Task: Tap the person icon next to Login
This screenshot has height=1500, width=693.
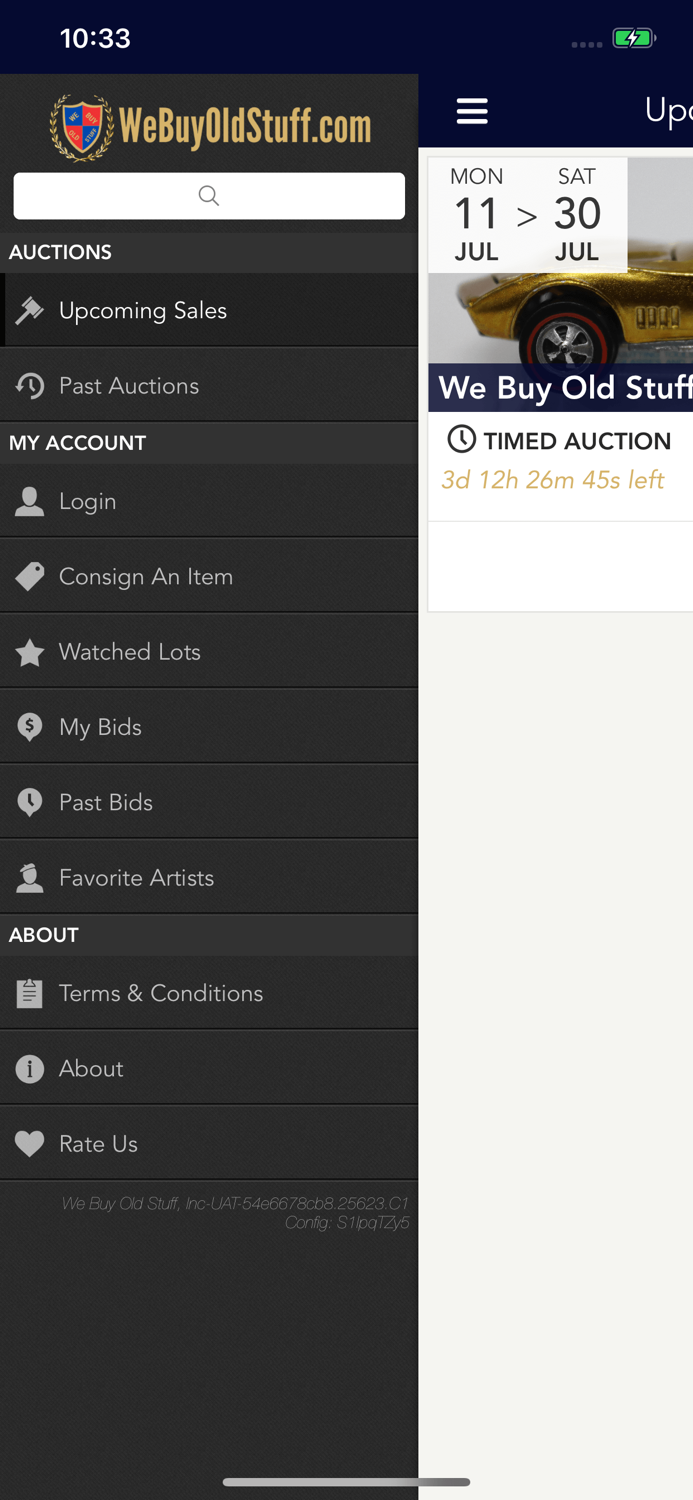Action: coord(30,501)
